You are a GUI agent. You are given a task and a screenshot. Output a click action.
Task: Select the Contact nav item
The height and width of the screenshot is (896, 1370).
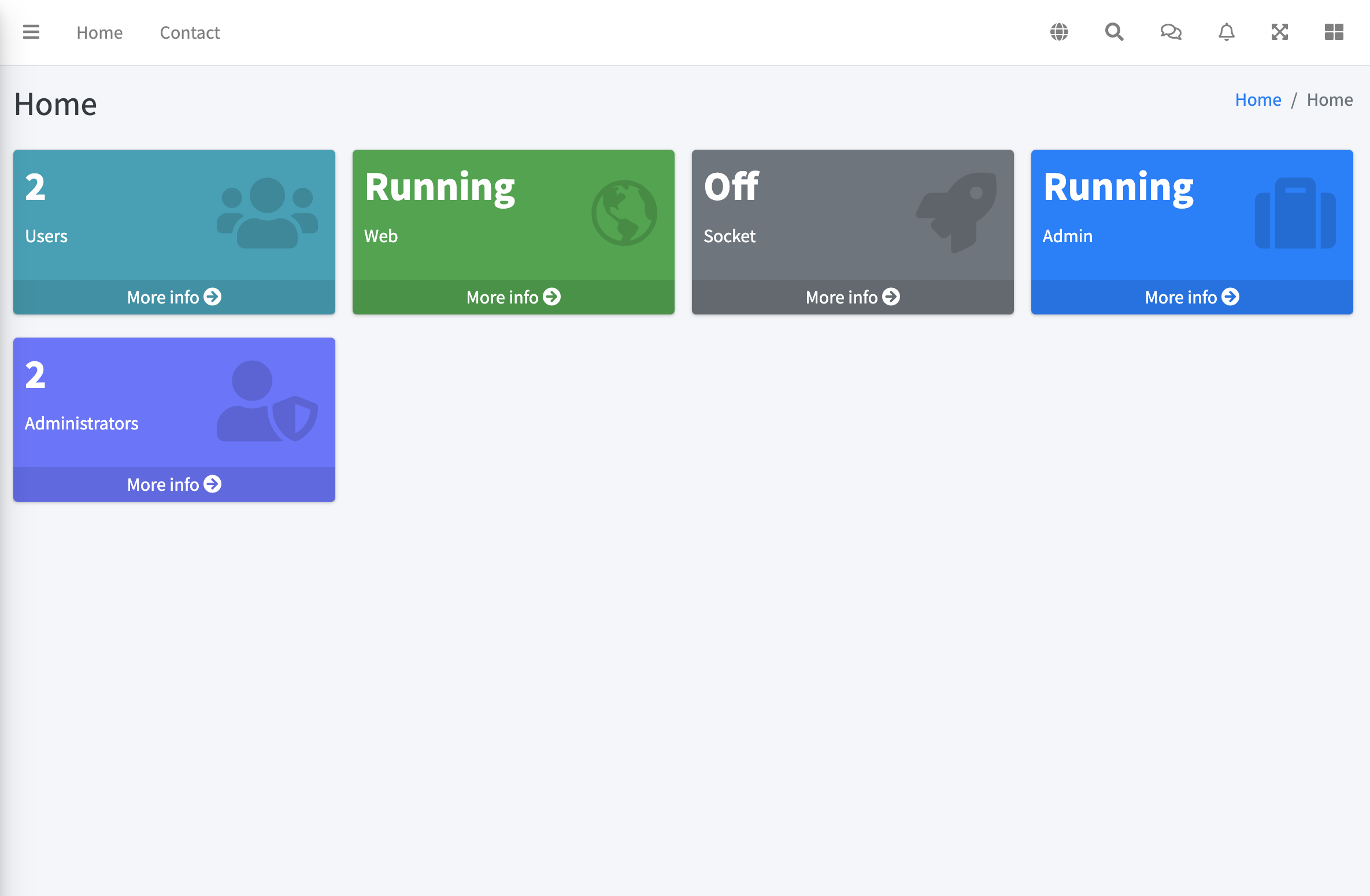tap(190, 33)
